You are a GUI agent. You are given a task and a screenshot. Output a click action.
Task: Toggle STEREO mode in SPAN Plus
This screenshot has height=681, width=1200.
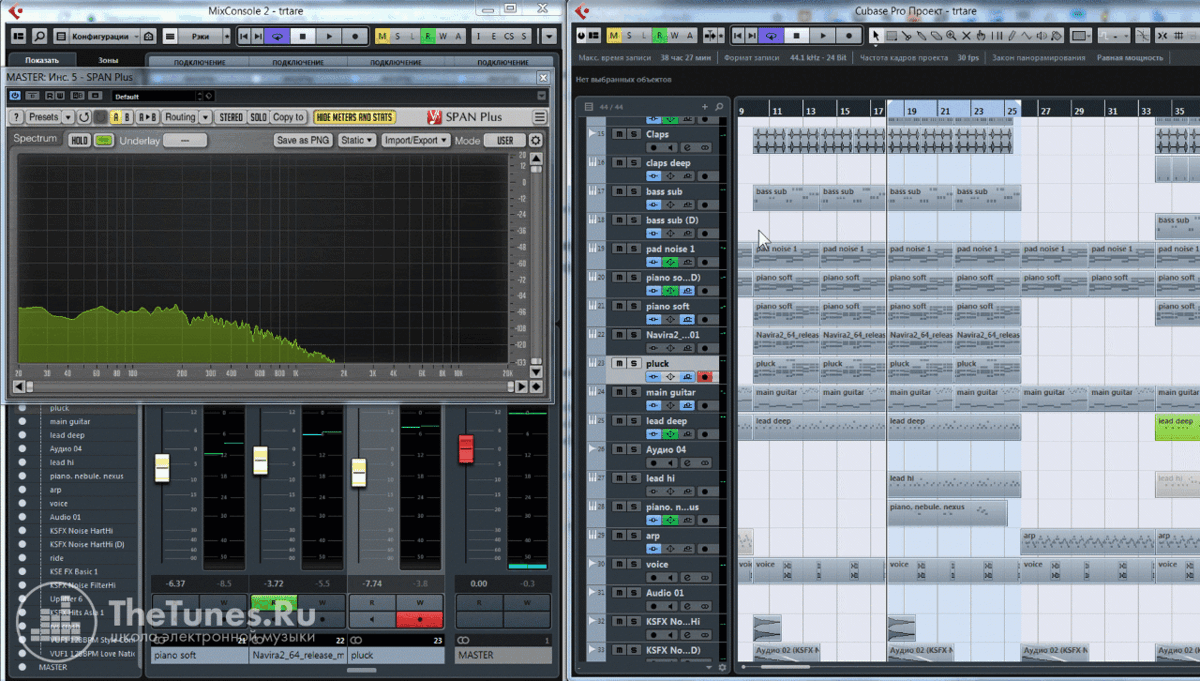click(x=231, y=117)
